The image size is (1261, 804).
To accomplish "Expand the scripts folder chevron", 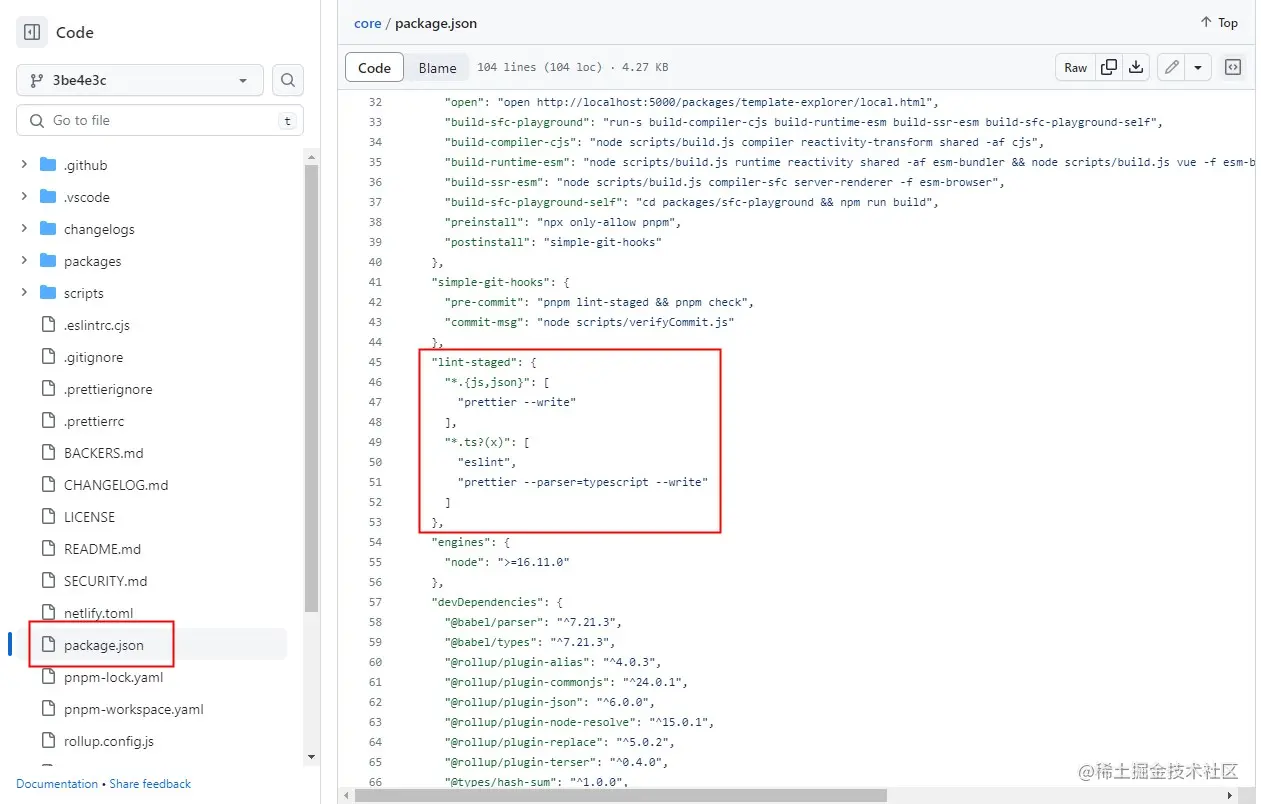I will (24, 293).
